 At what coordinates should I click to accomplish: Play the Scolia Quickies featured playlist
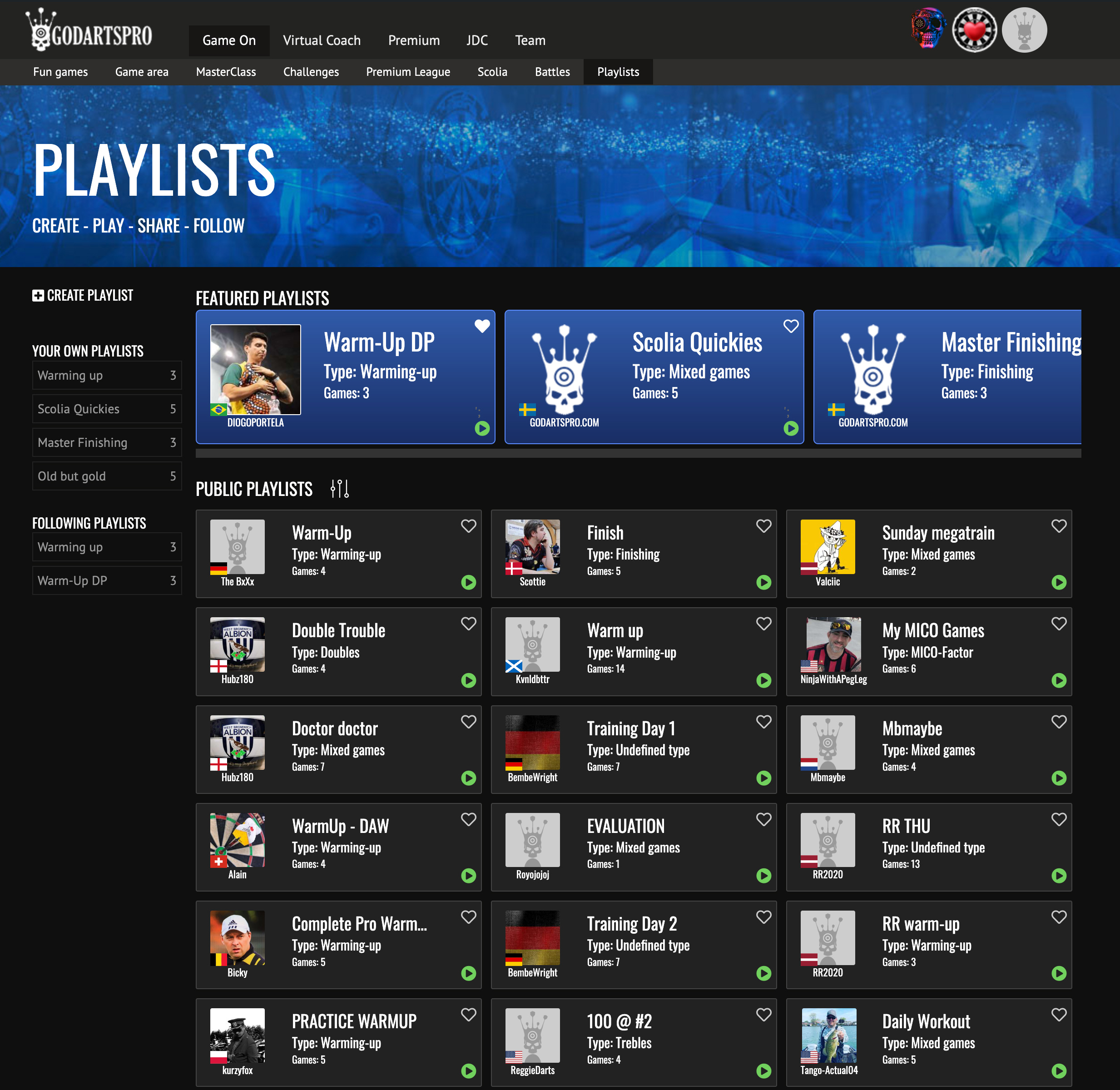(791, 428)
